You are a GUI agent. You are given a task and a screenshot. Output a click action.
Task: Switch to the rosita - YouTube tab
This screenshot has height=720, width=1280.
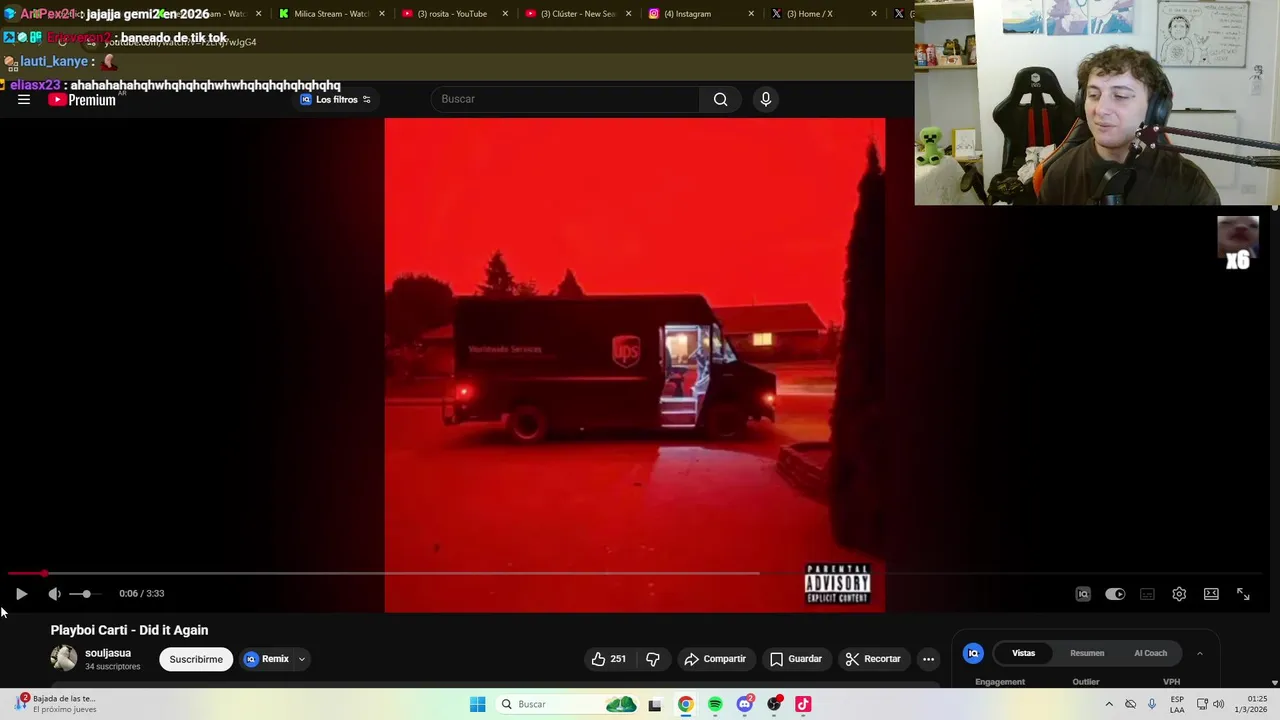pos(453,14)
